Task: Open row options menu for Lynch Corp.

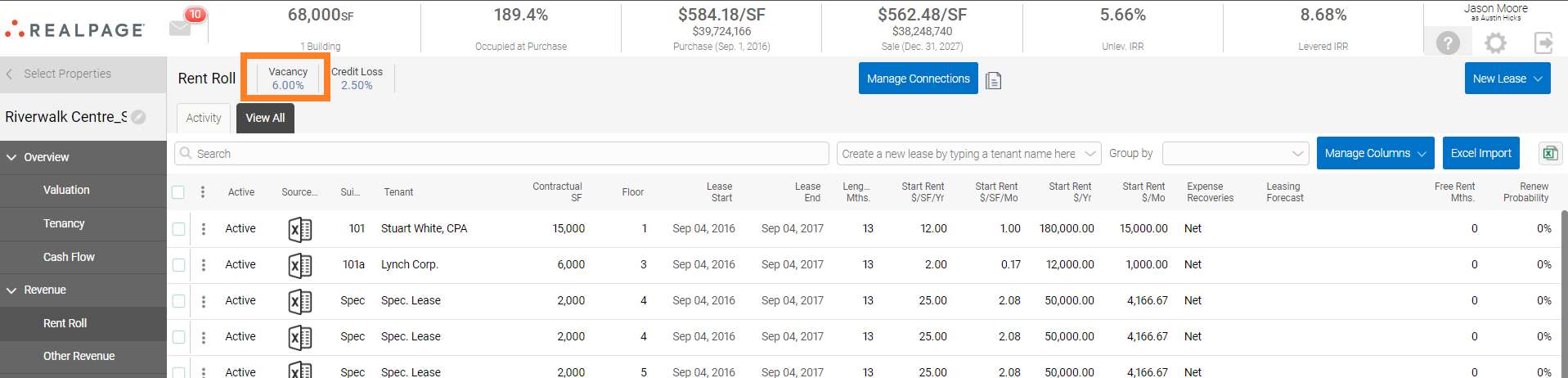Action: 204,265
